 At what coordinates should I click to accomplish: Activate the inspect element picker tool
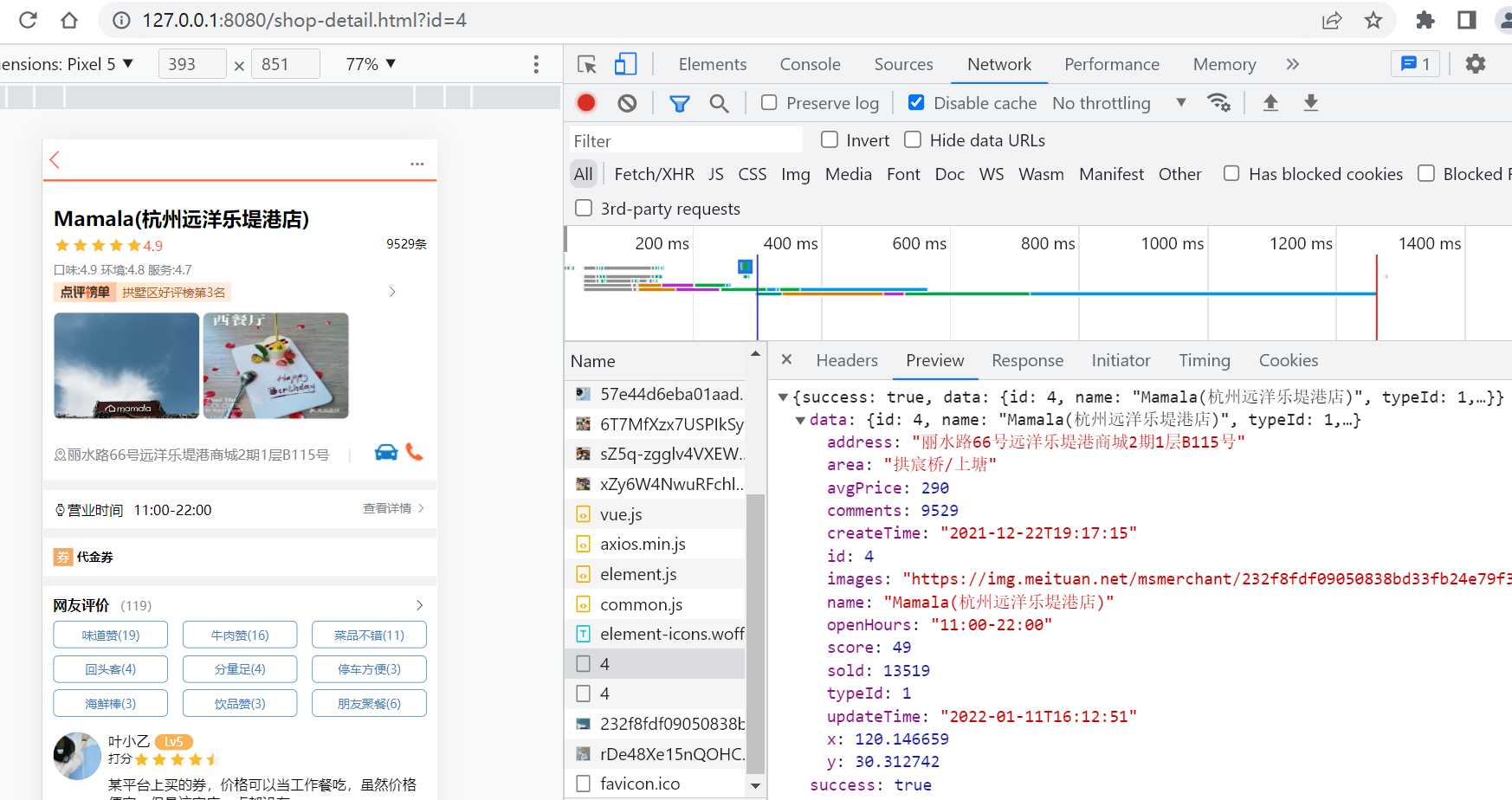coord(587,64)
